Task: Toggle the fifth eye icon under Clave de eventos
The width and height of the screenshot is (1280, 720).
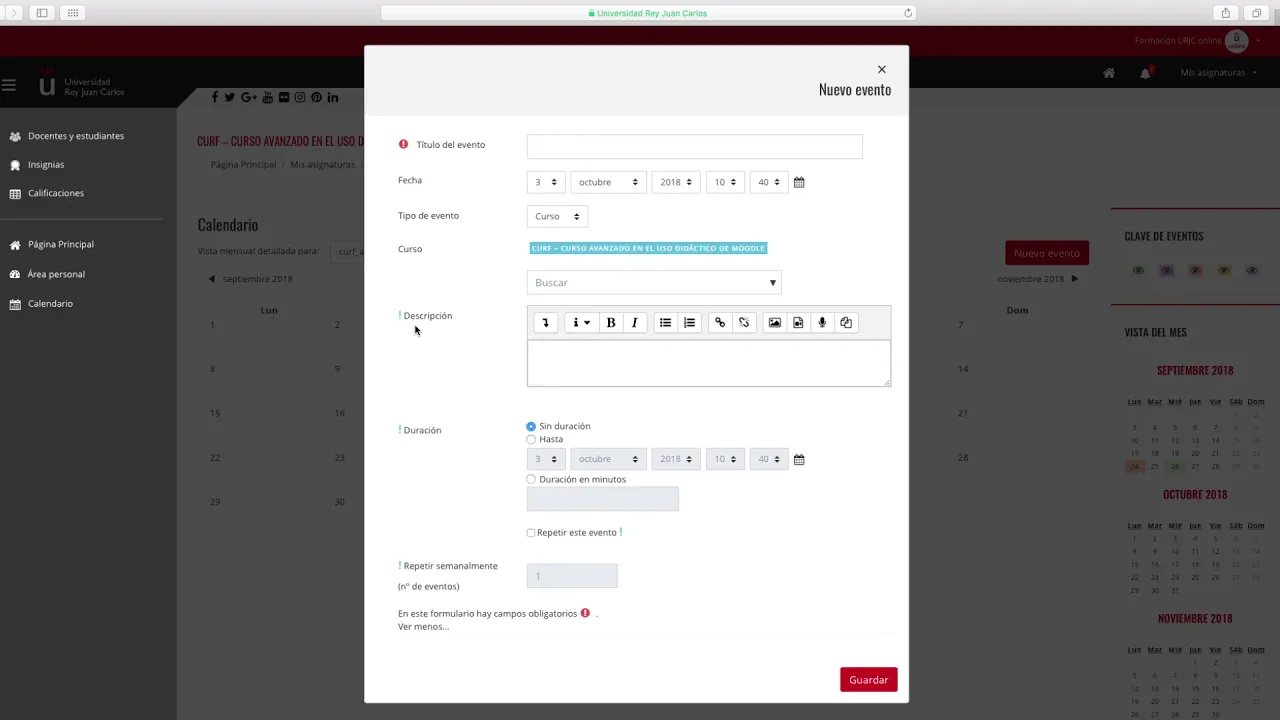Action: click(x=1252, y=271)
